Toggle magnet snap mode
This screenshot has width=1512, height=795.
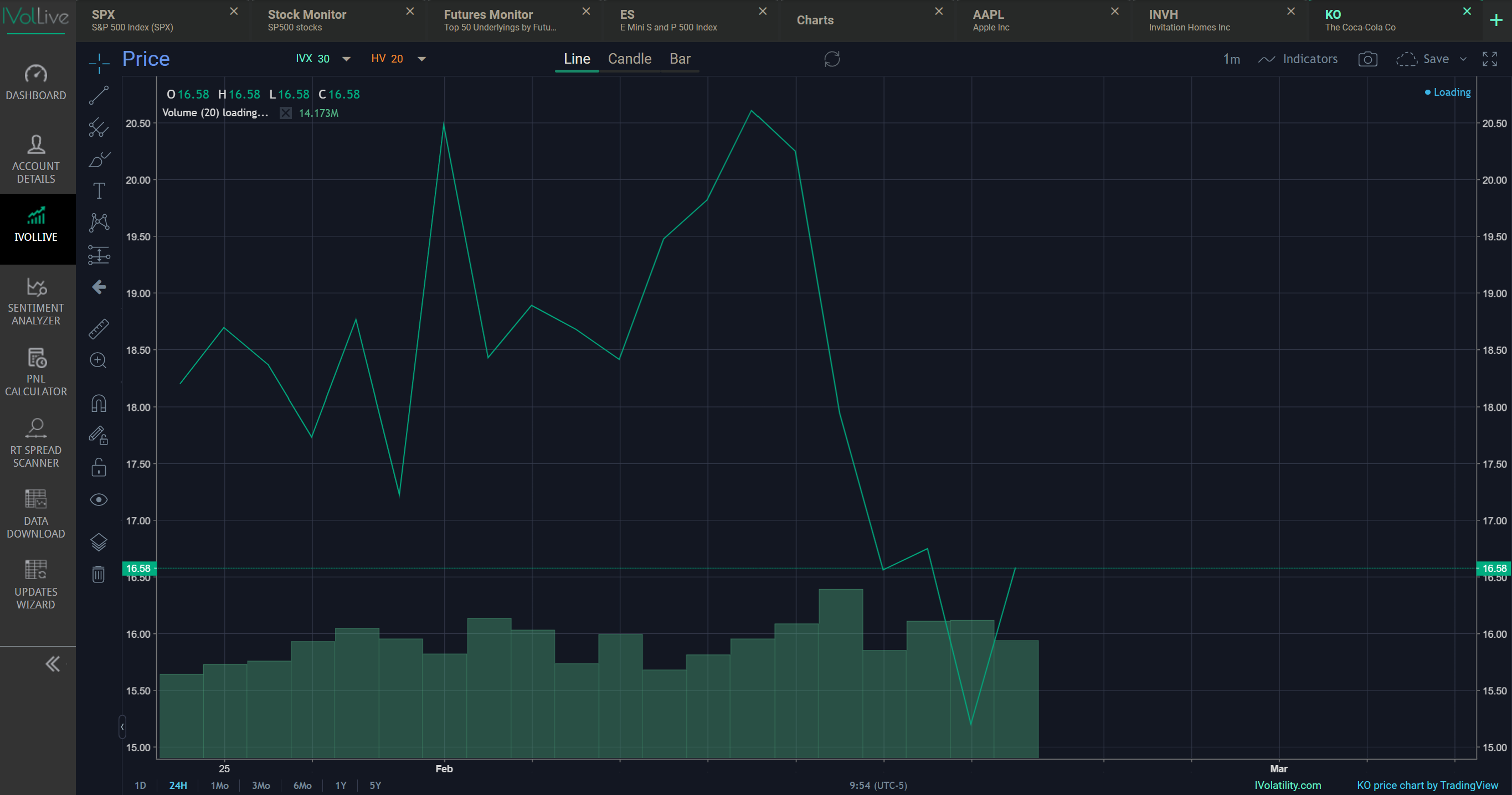[x=99, y=403]
